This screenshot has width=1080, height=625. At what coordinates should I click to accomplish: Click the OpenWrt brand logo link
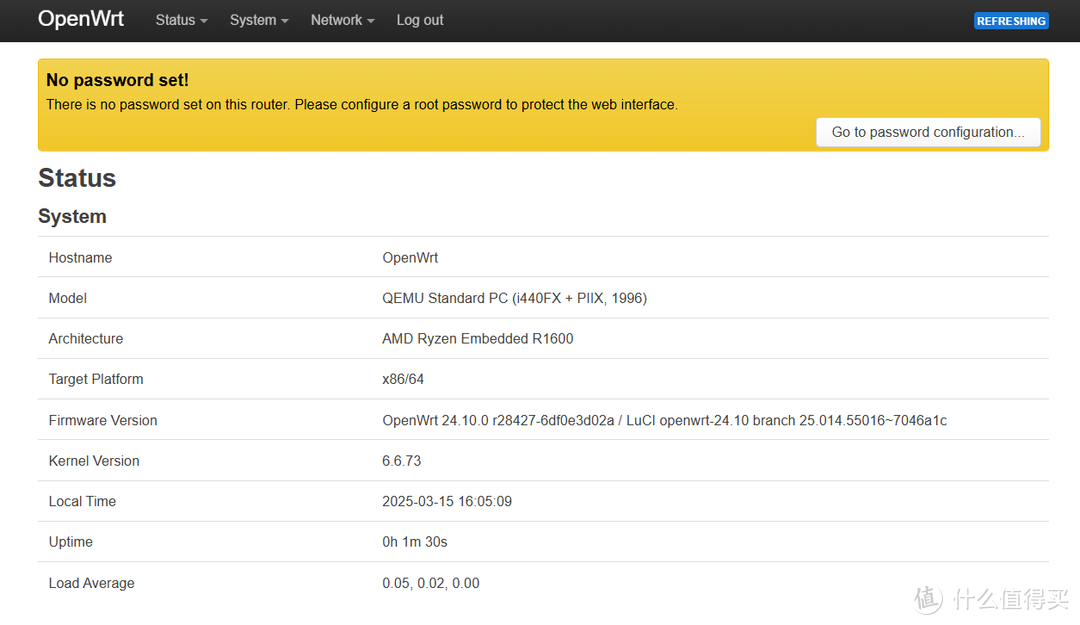point(81,19)
